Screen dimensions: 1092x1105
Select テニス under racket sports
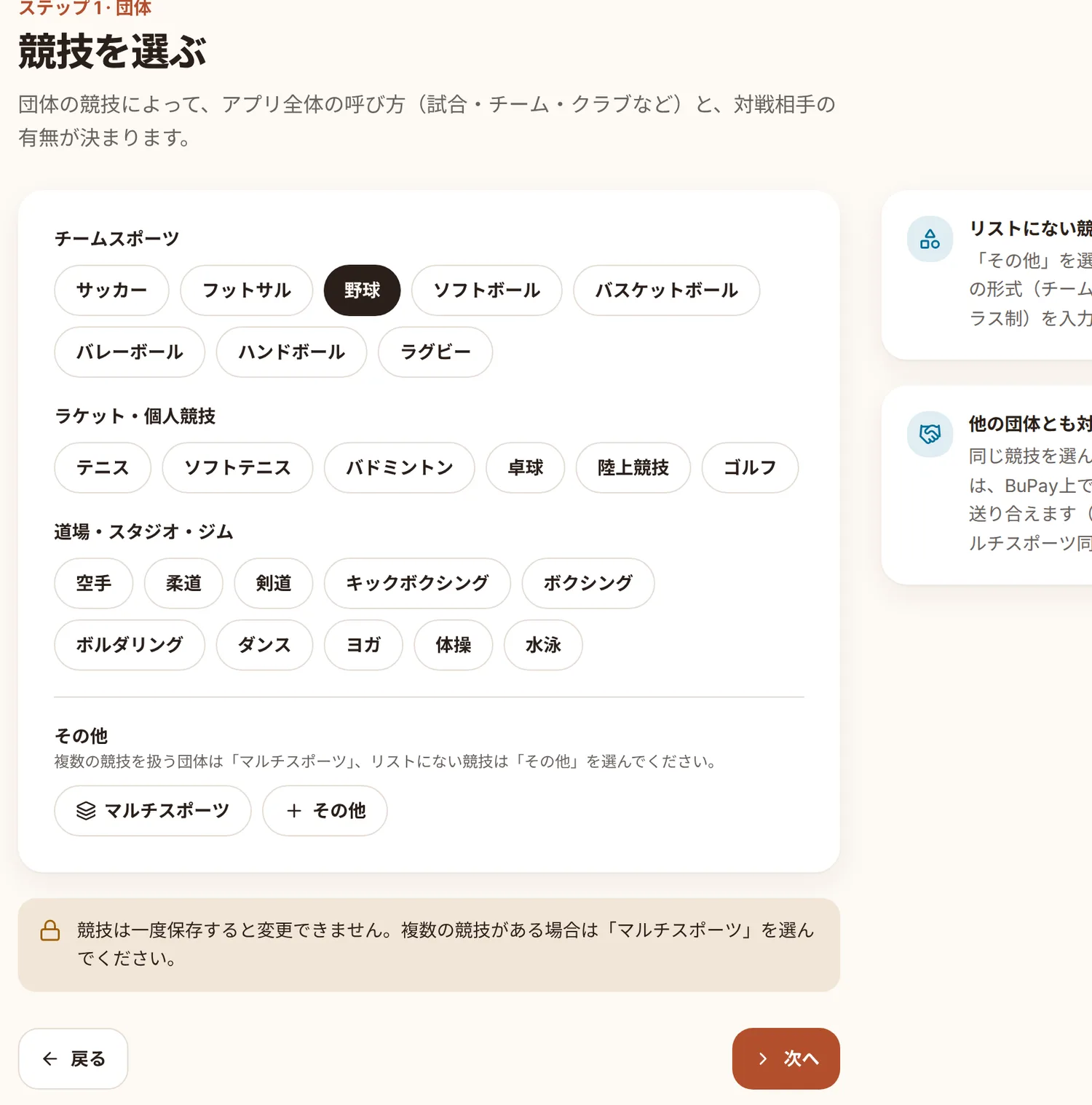103,467
